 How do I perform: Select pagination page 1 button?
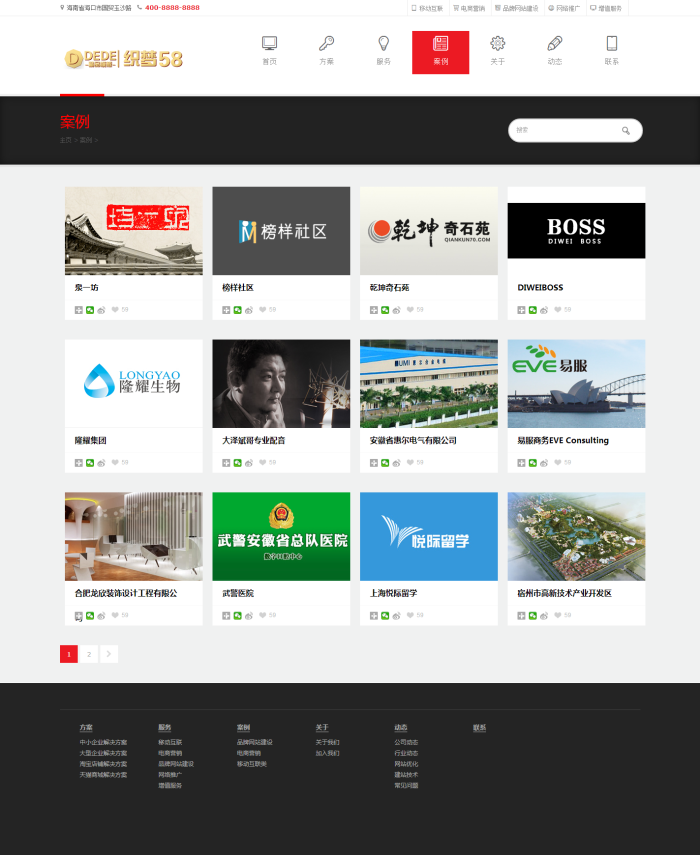(69, 654)
